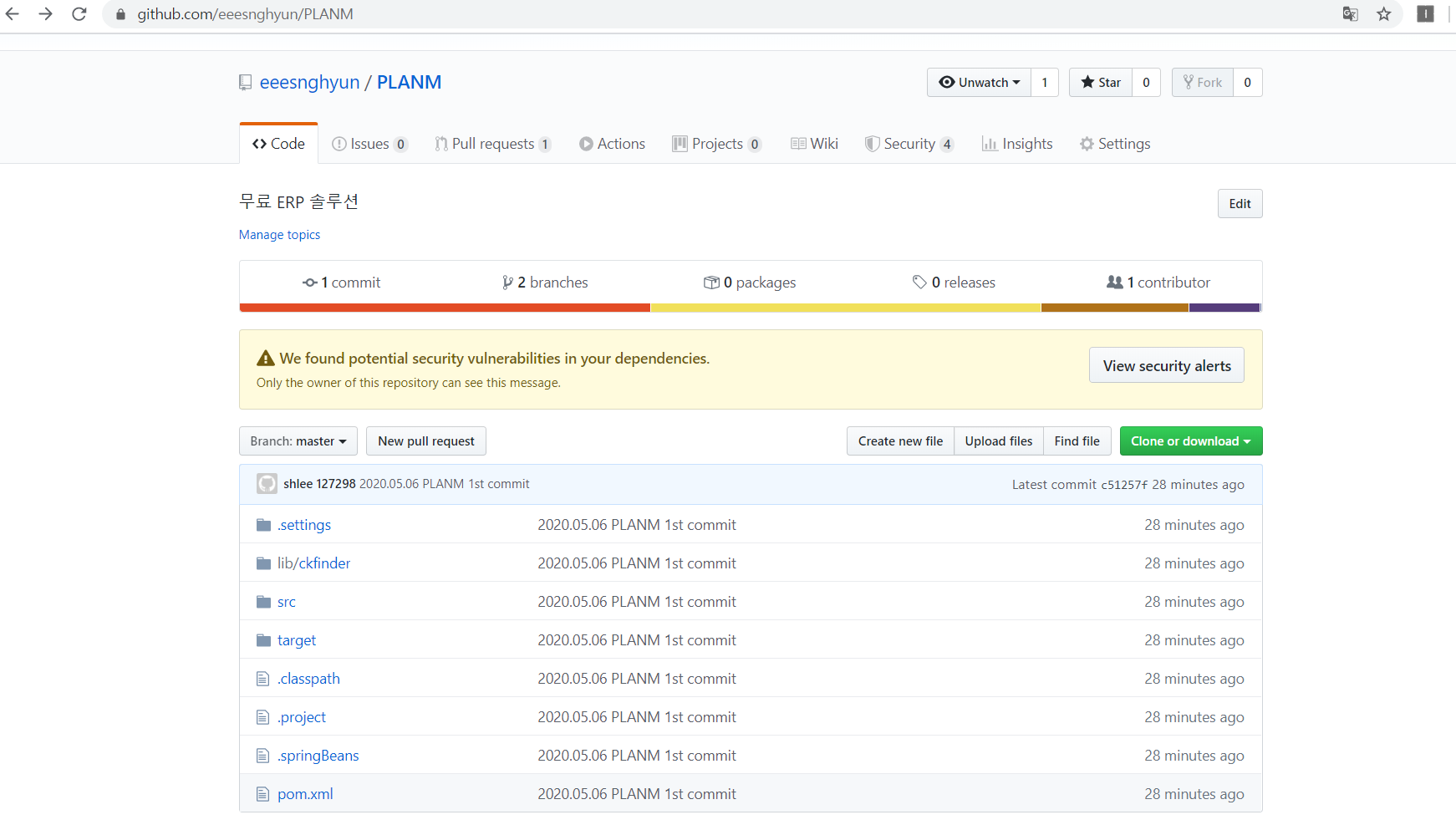Click the target folder icon

click(x=263, y=640)
